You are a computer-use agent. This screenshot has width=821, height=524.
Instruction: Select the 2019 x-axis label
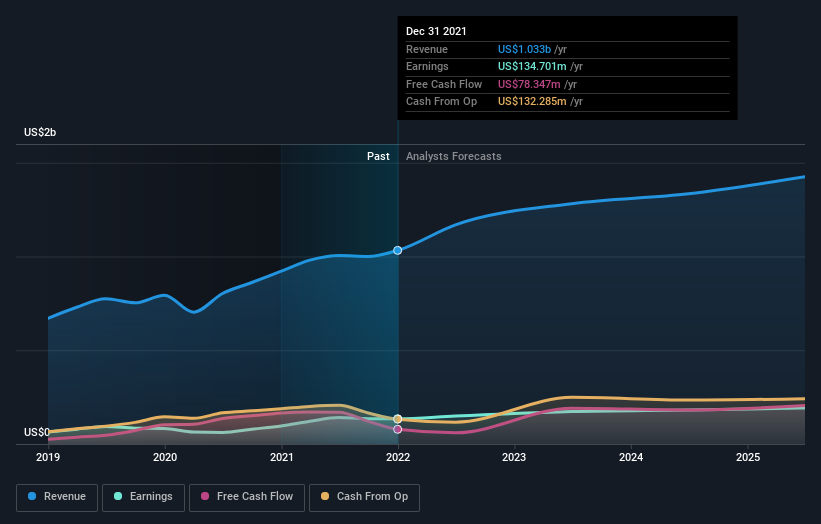pyautogui.click(x=48, y=458)
